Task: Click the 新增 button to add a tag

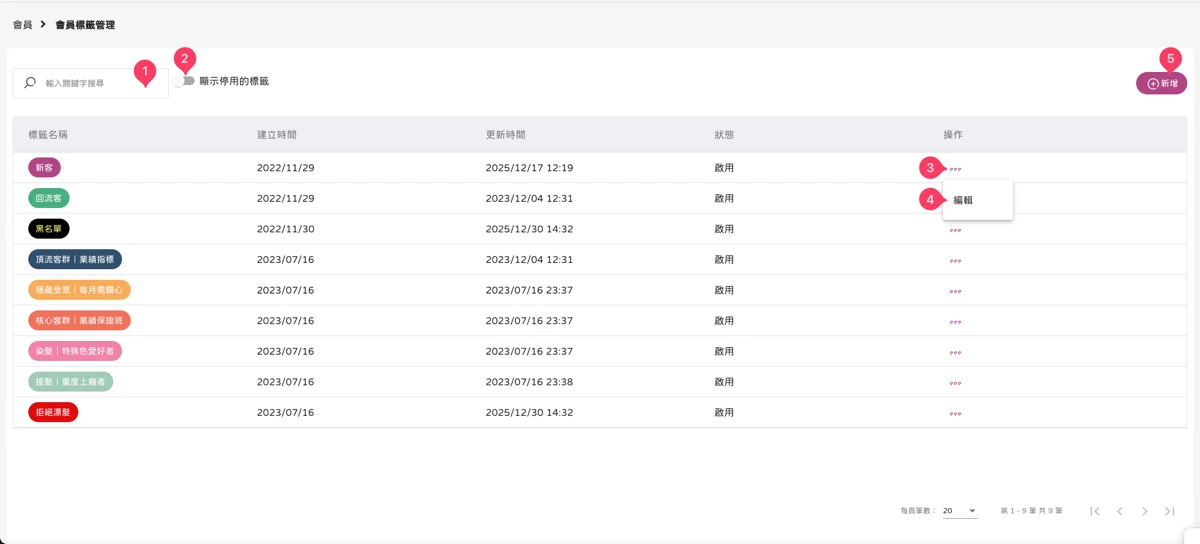Action: coord(1162,83)
